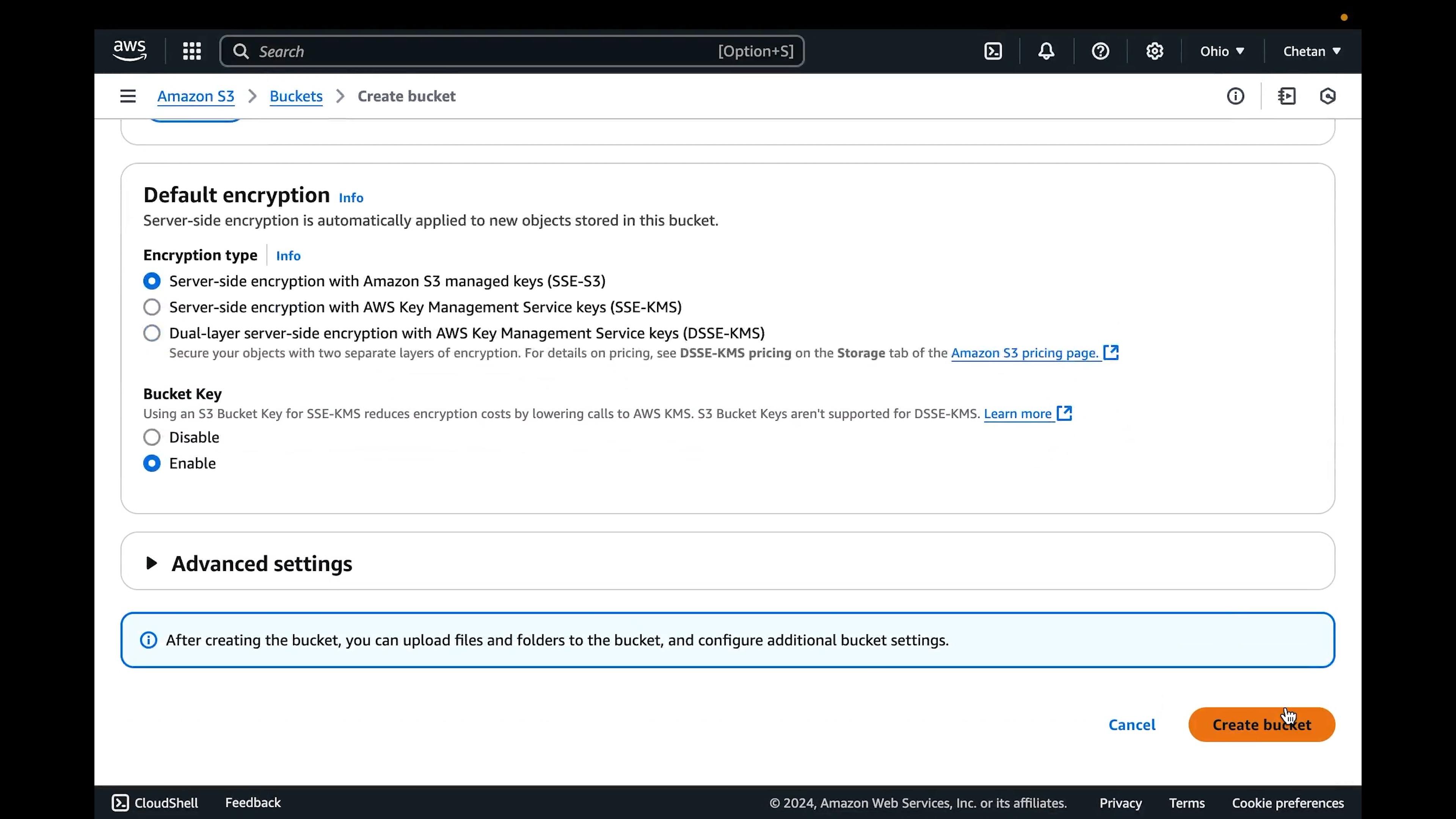The height and width of the screenshot is (819, 1456).
Task: Open the notifications bell
Action: 1046,51
